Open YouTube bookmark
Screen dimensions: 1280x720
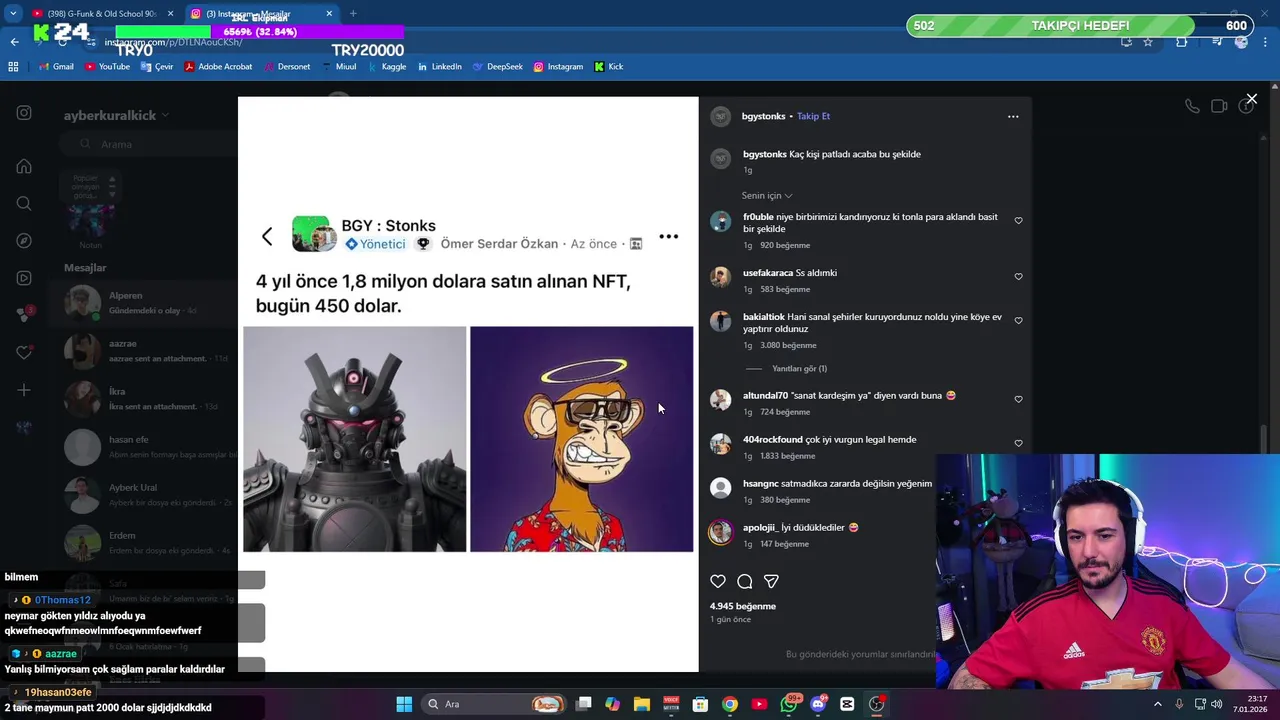tap(107, 67)
